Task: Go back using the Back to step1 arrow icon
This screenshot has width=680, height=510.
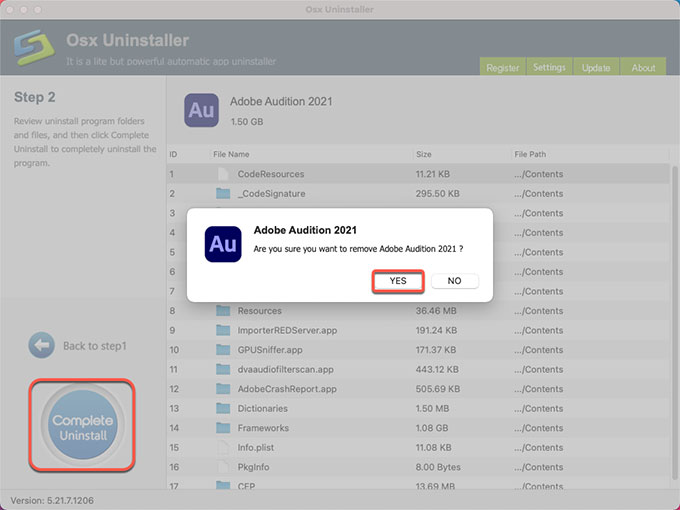Action: coord(42,345)
